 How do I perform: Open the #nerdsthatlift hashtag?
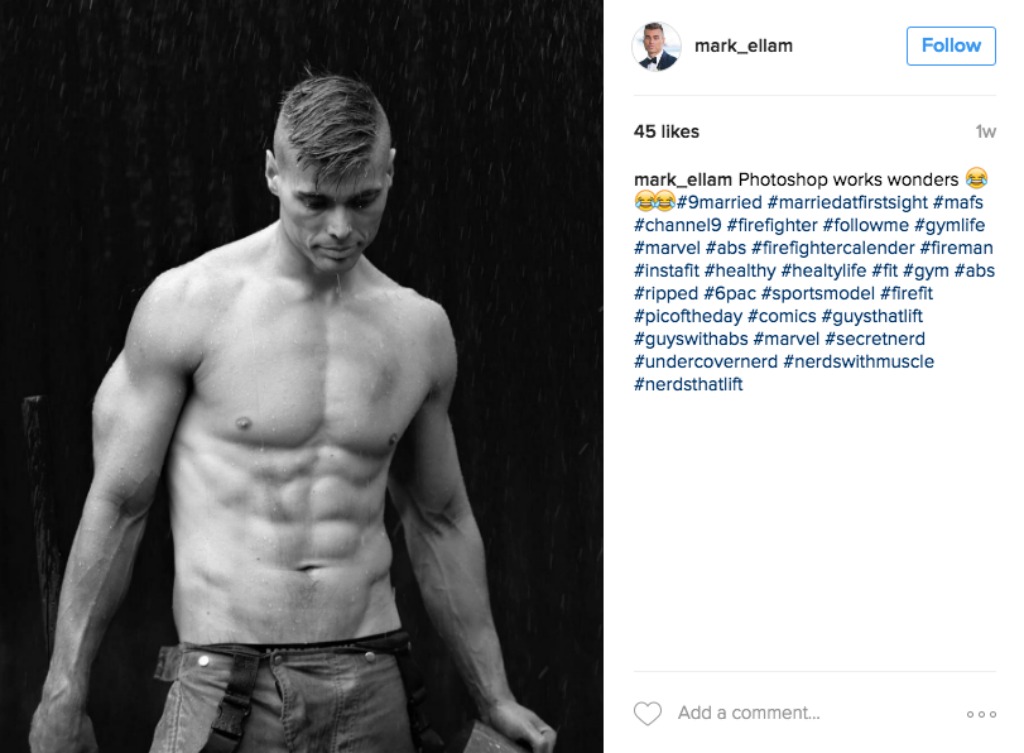(x=688, y=384)
